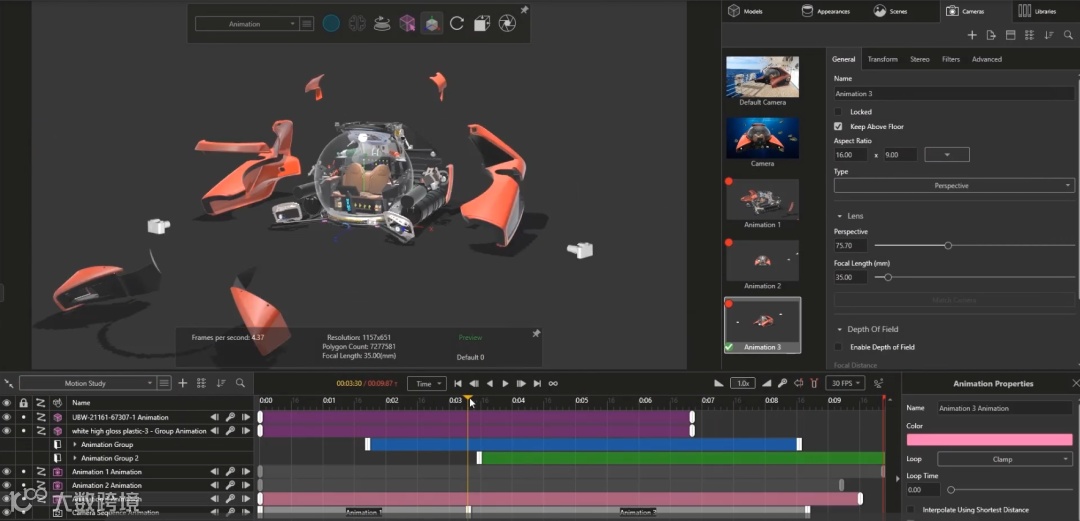The image size is (1080, 521).
Task: Enable Depth of Field checkbox
Action: 838,347
